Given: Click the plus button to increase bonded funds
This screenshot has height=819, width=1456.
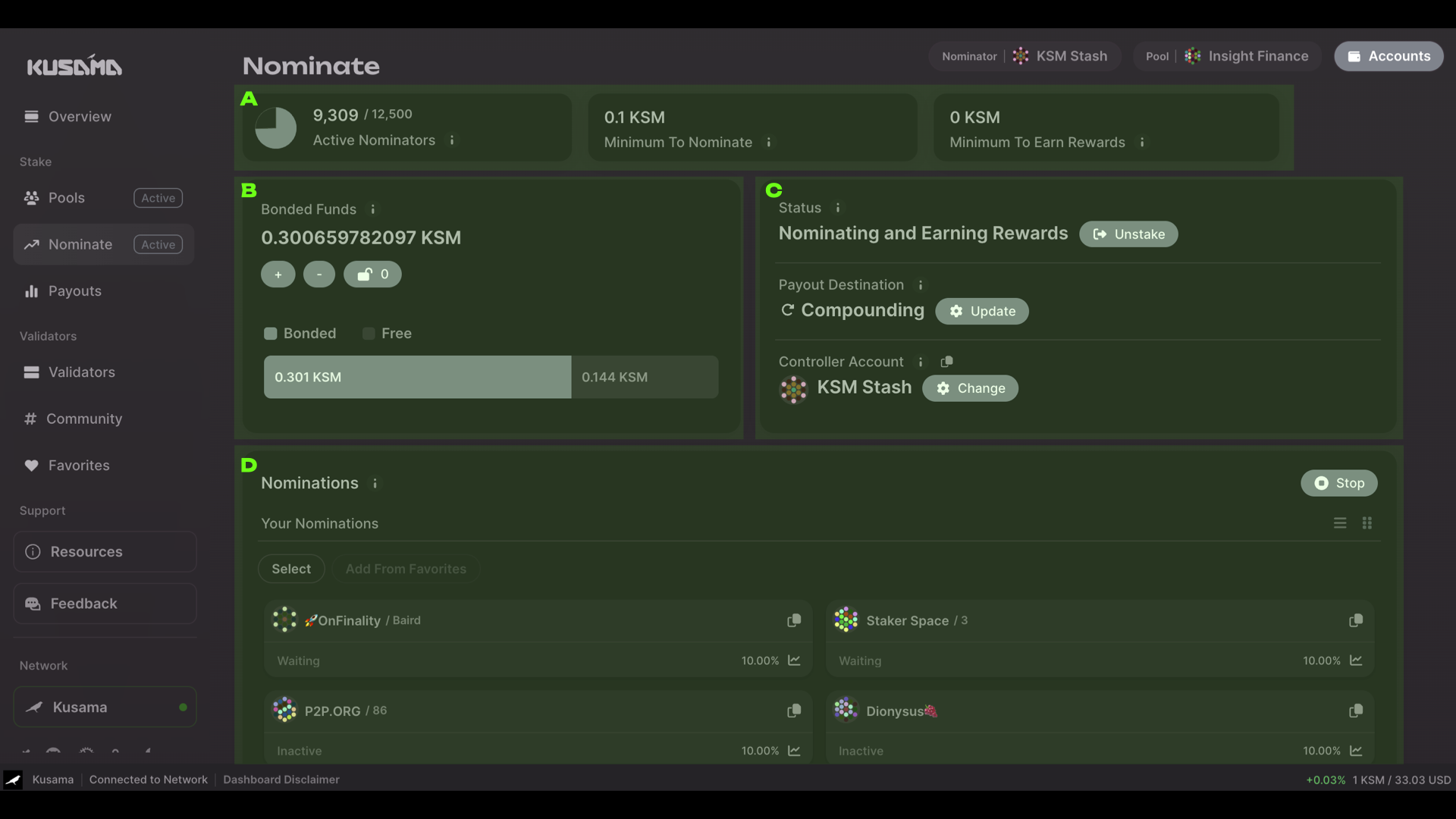Looking at the screenshot, I should click(278, 274).
